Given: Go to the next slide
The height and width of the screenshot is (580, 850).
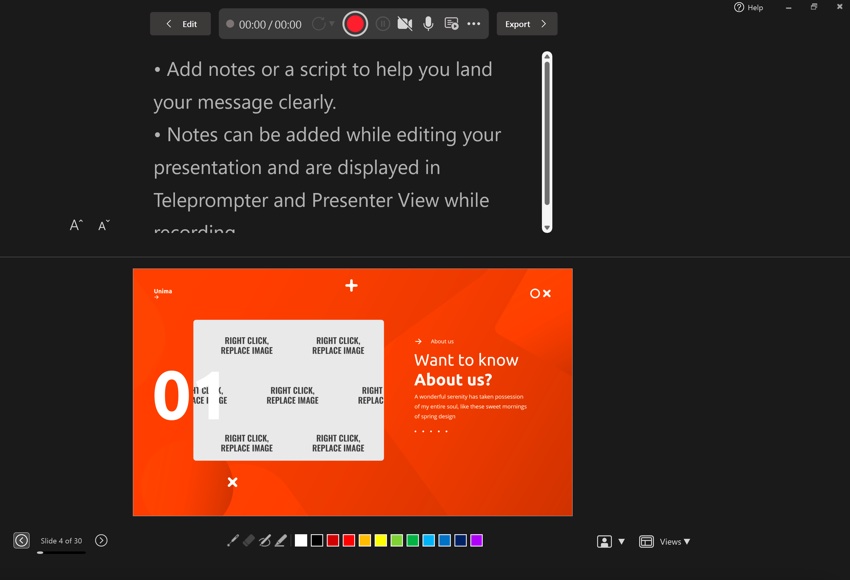Looking at the screenshot, I should (x=101, y=540).
